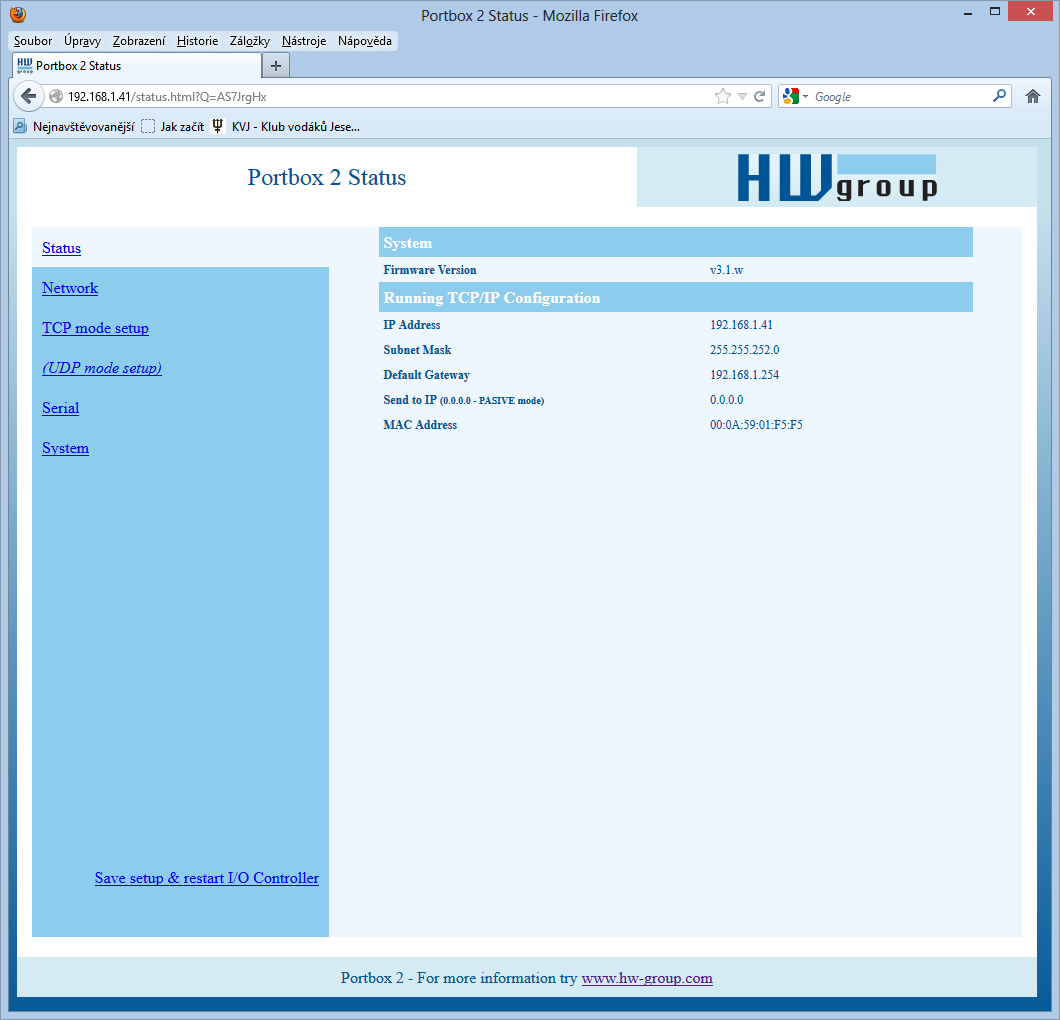This screenshot has width=1060, height=1020.
Task: Visit www.hw-group.com footer link
Action: click(x=647, y=978)
